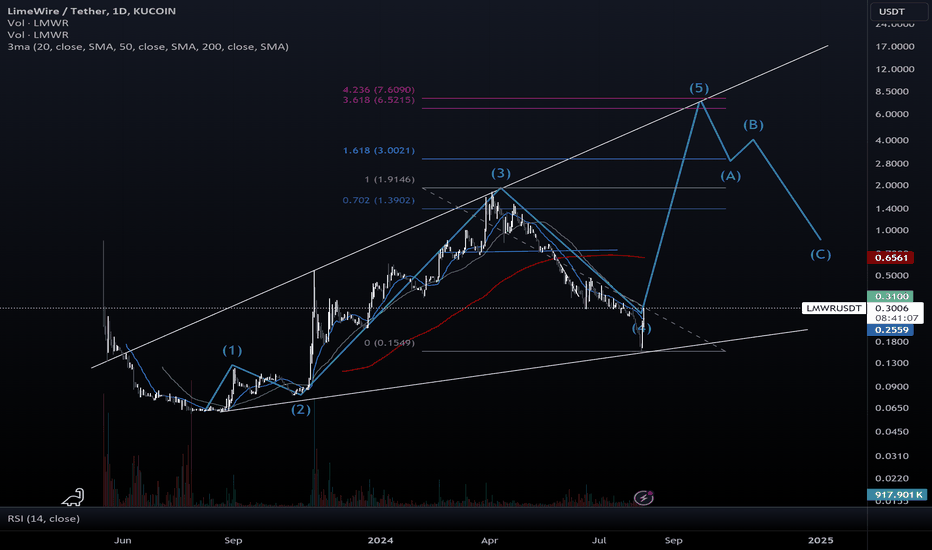Select the 4.236 (7.6090) Fibonacci level label
The height and width of the screenshot is (550, 932).
379,90
